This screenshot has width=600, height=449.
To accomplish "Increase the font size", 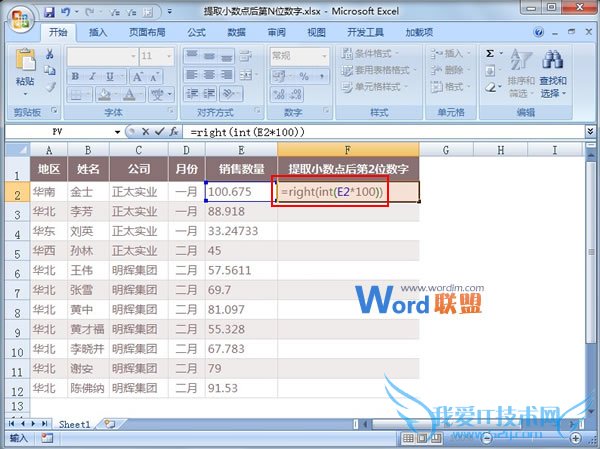I will coord(138,77).
